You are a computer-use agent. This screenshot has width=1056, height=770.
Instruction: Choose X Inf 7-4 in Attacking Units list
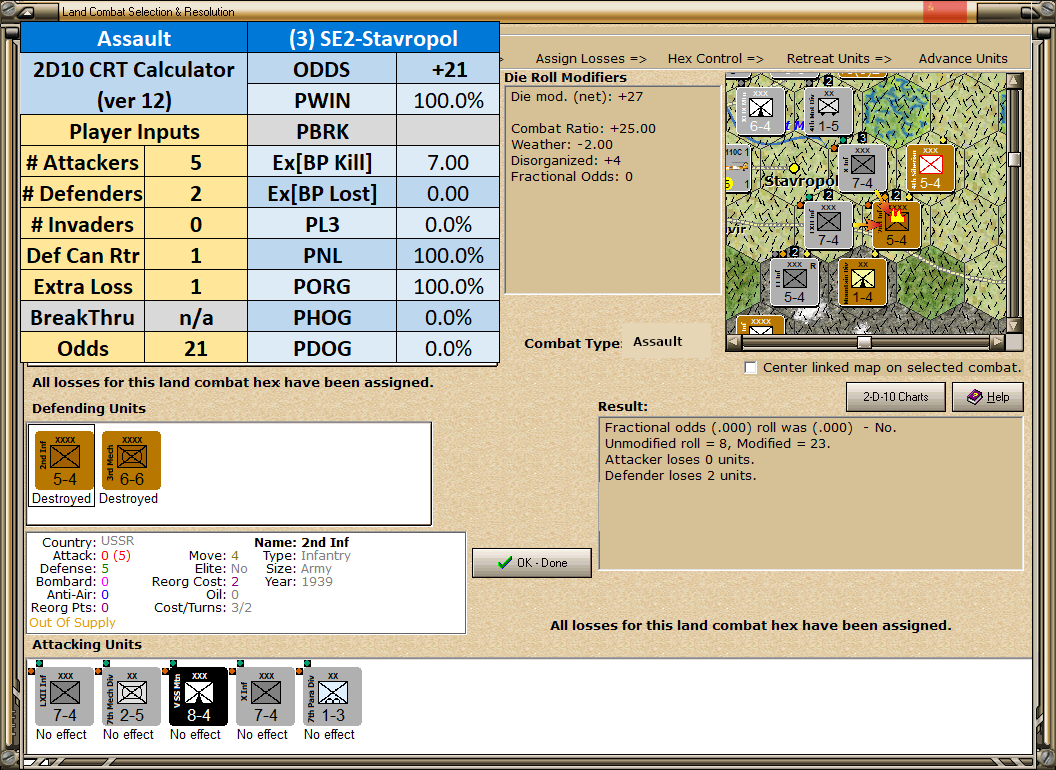click(x=265, y=697)
